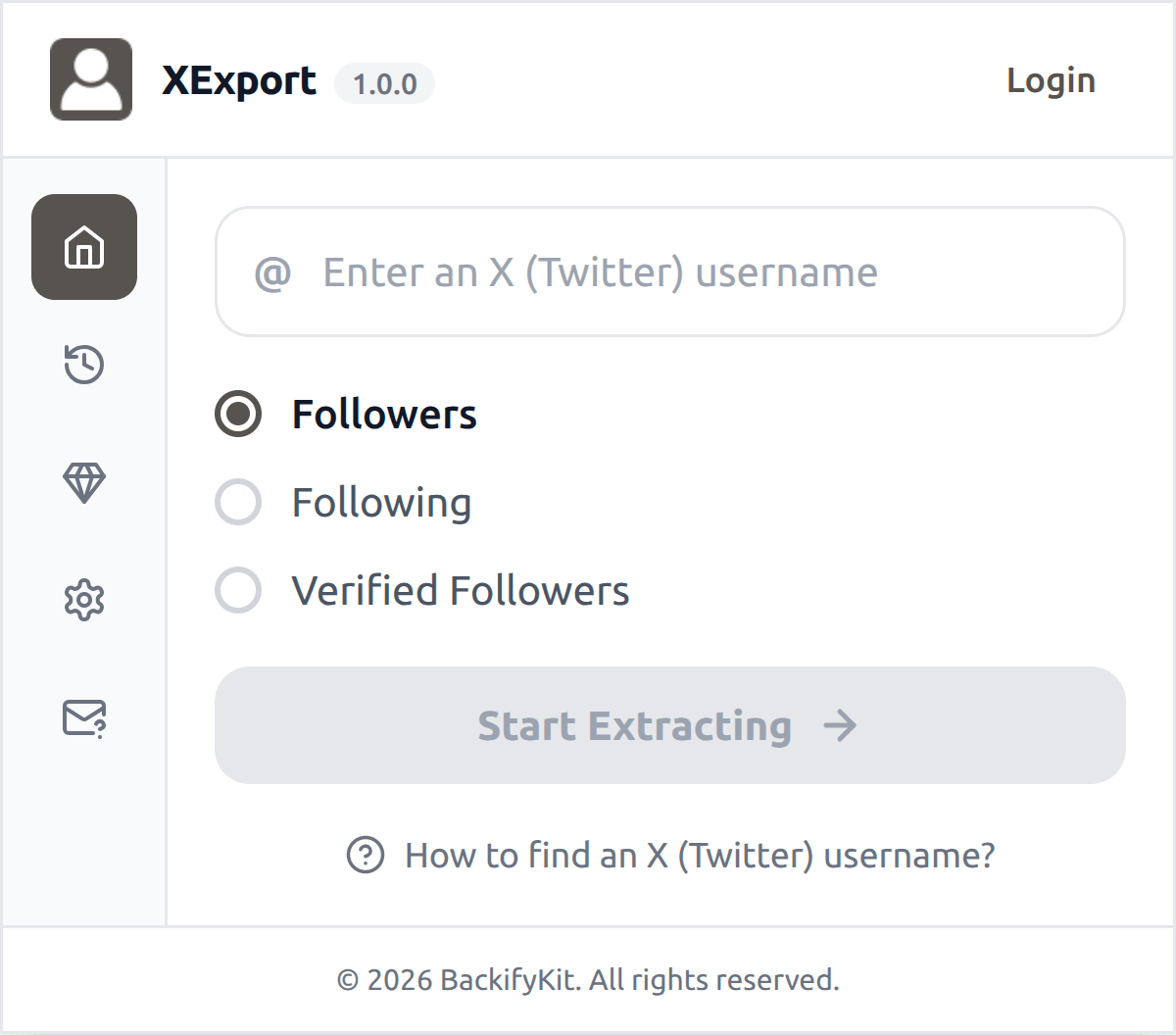Click the XExport profile avatar logo
Image resolution: width=1176 pixels, height=1035 pixels.
tap(91, 79)
